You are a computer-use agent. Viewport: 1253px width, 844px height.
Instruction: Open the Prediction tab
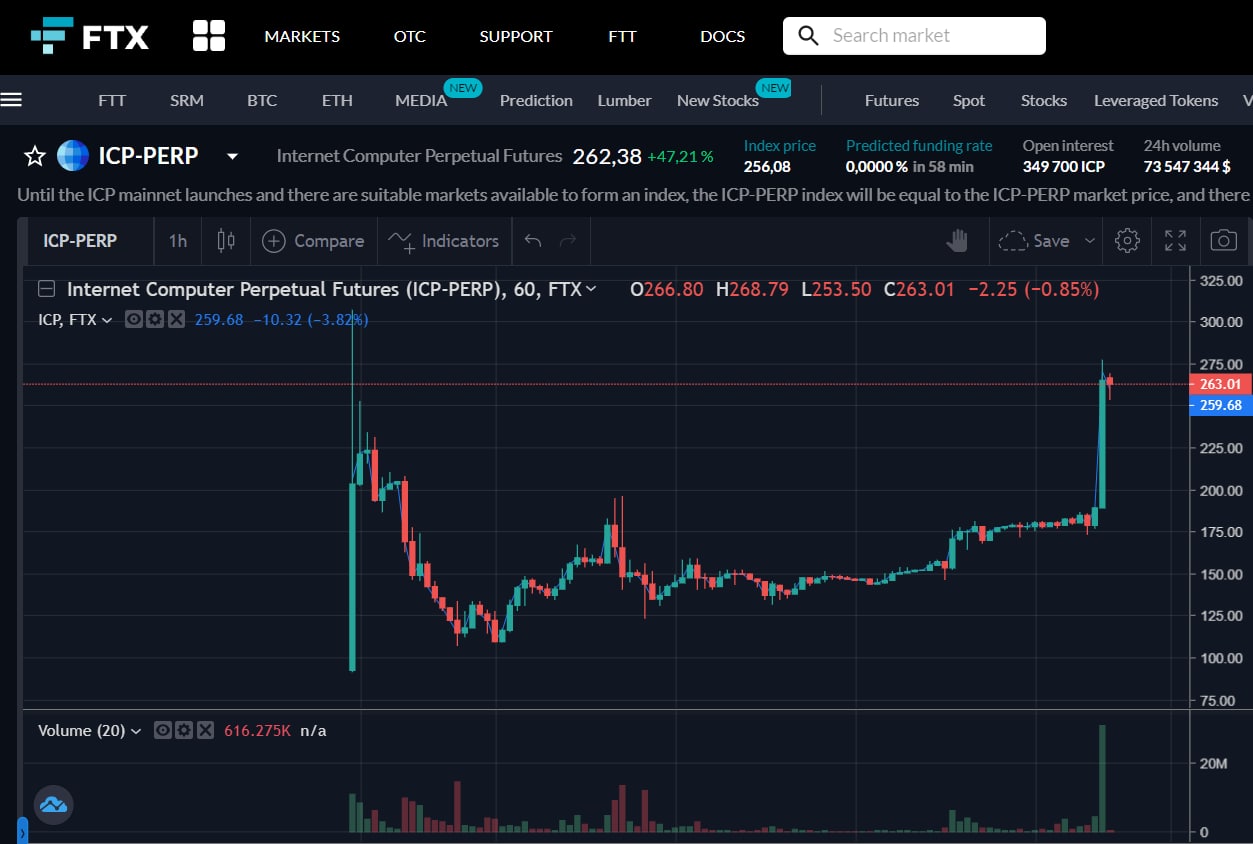pyautogui.click(x=536, y=100)
